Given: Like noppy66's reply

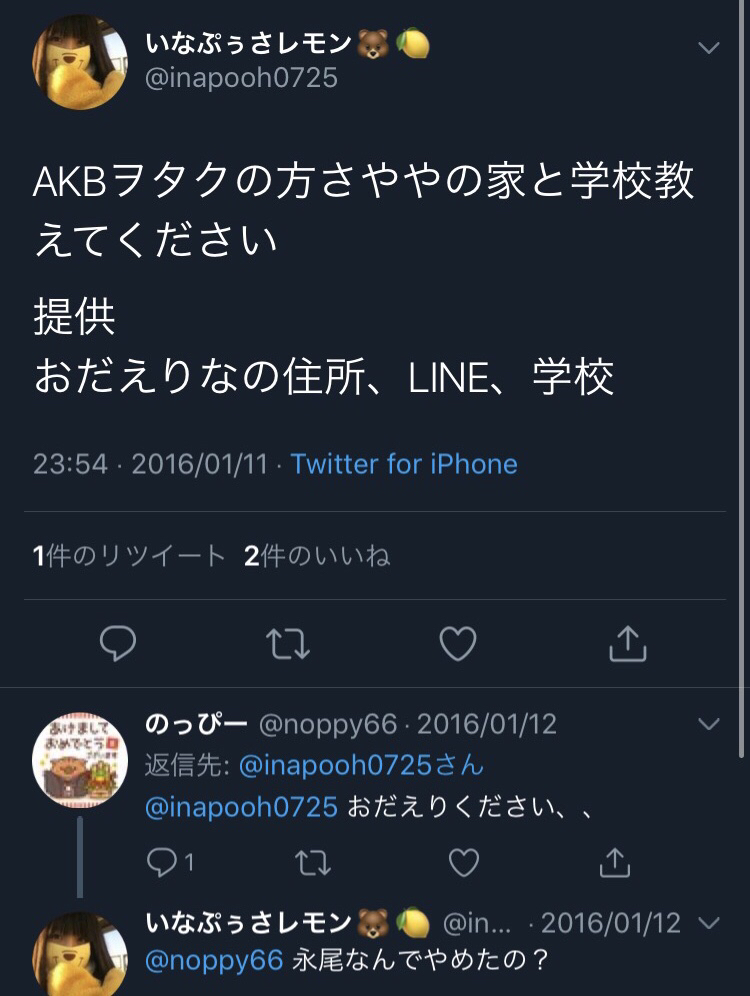Looking at the screenshot, I should click(464, 863).
